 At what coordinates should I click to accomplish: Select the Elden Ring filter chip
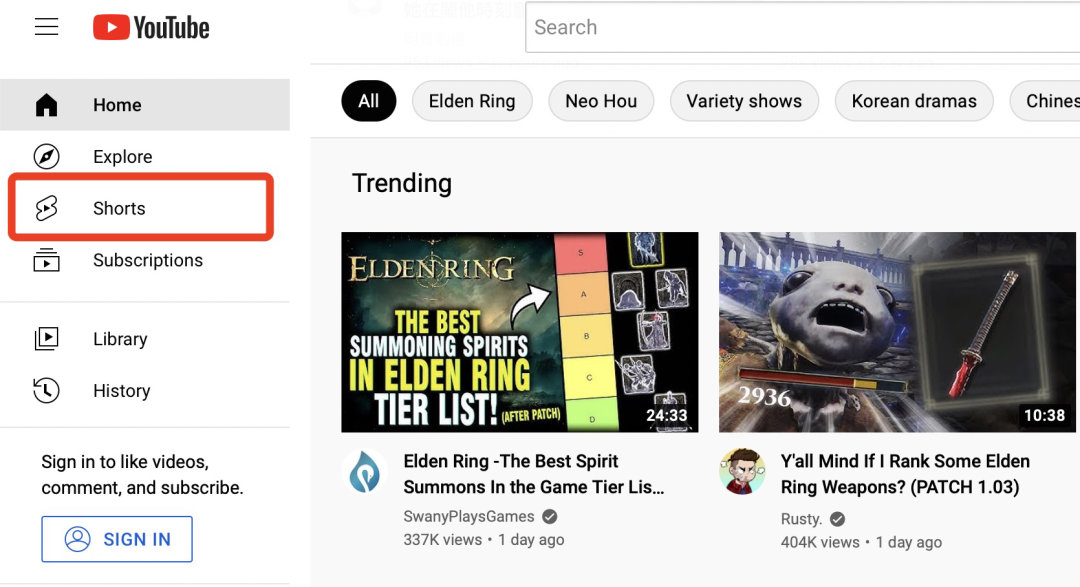[472, 101]
